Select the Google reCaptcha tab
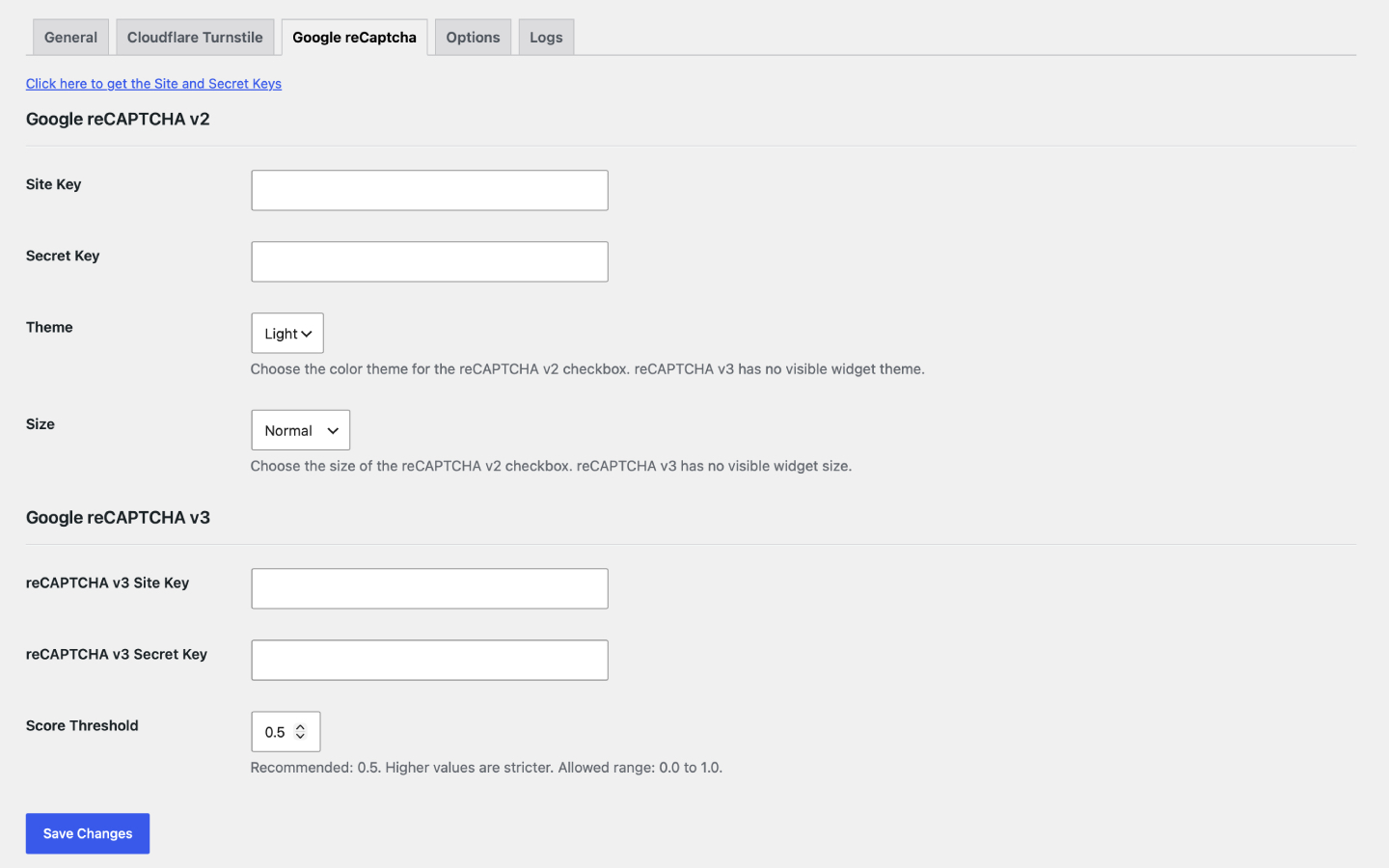The height and width of the screenshot is (868, 1389). (x=354, y=38)
